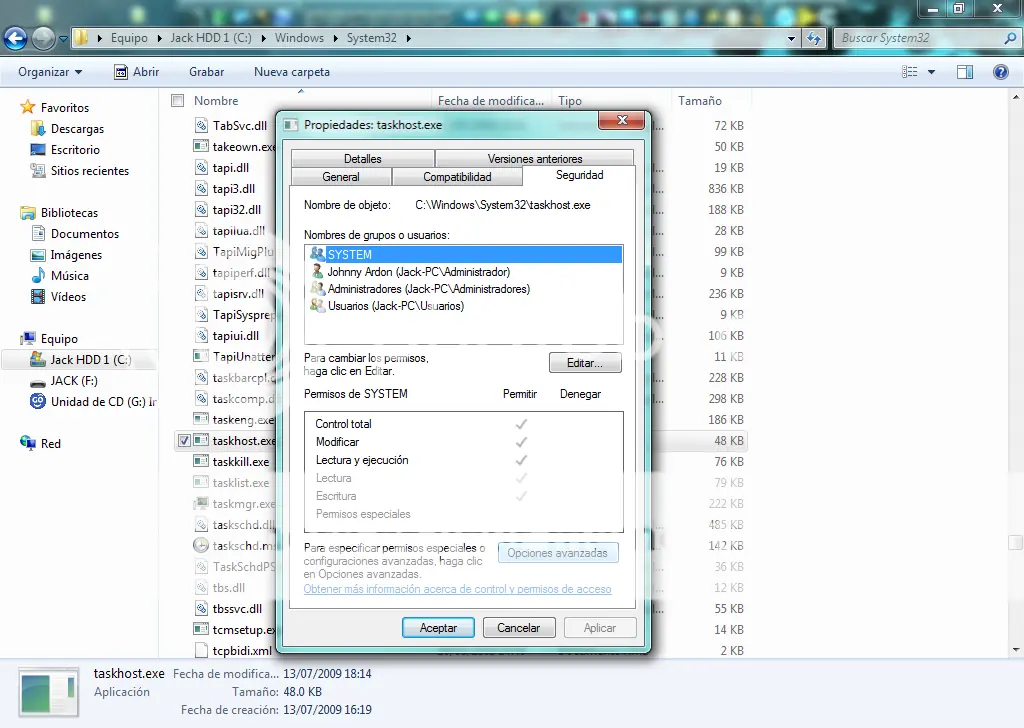Click the System32 breadcrumb segment

tap(372, 38)
